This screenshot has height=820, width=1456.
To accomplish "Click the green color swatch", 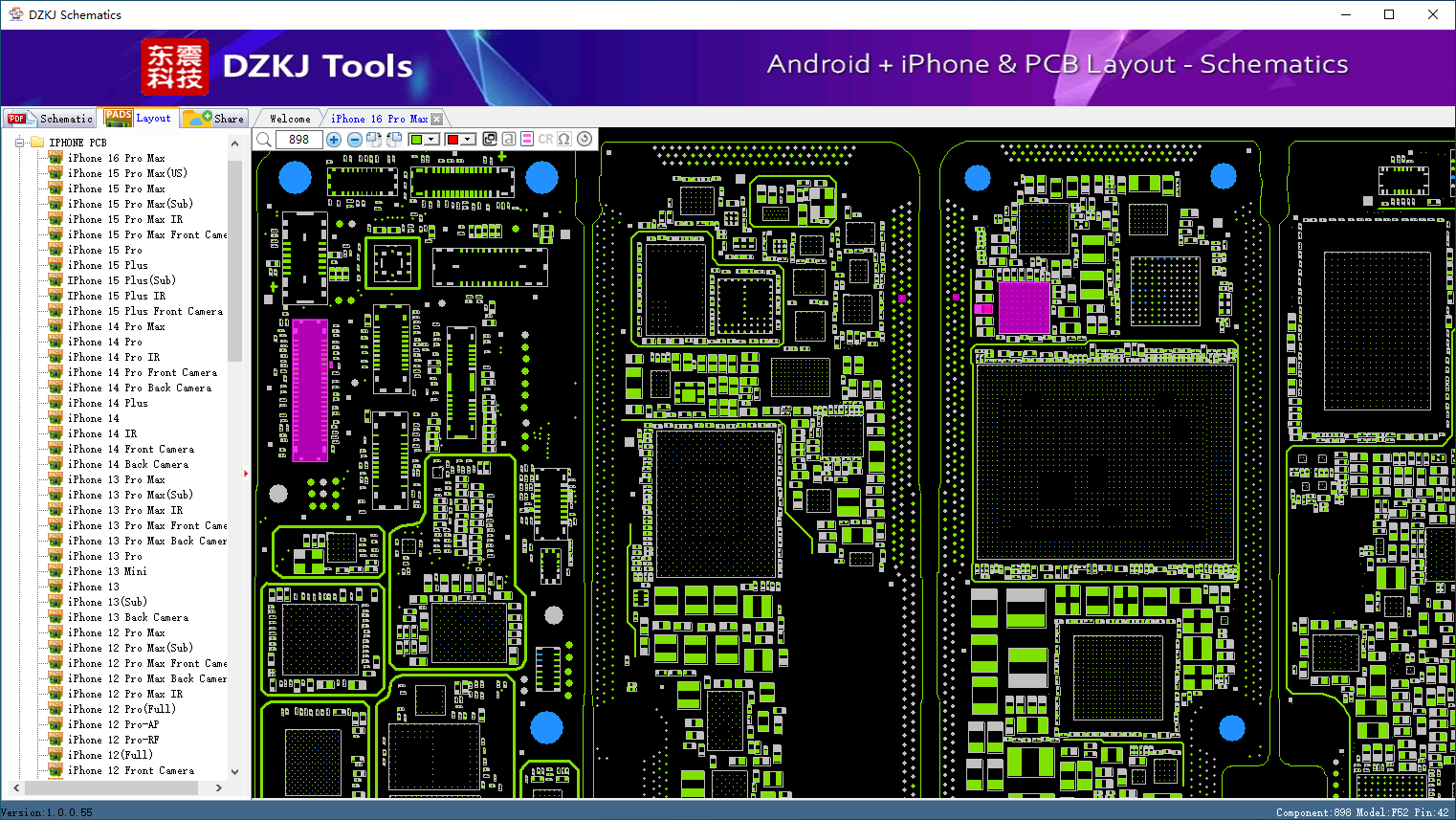I will 416,140.
